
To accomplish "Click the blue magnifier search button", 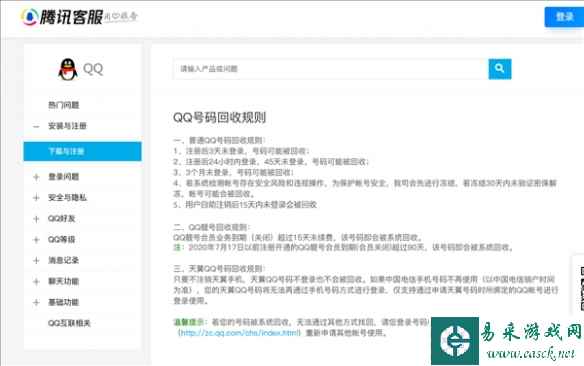I will point(499,69).
